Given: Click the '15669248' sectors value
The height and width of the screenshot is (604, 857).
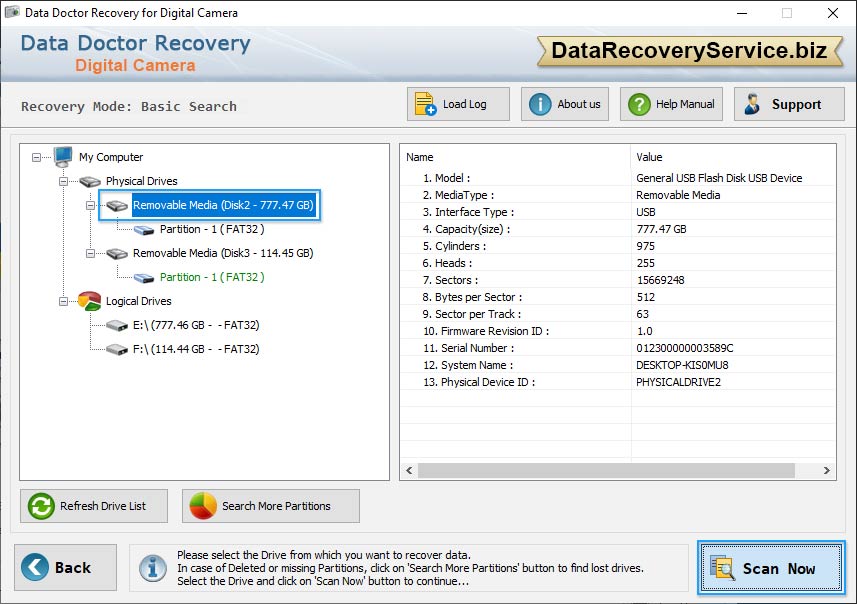Looking at the screenshot, I should (x=660, y=280).
